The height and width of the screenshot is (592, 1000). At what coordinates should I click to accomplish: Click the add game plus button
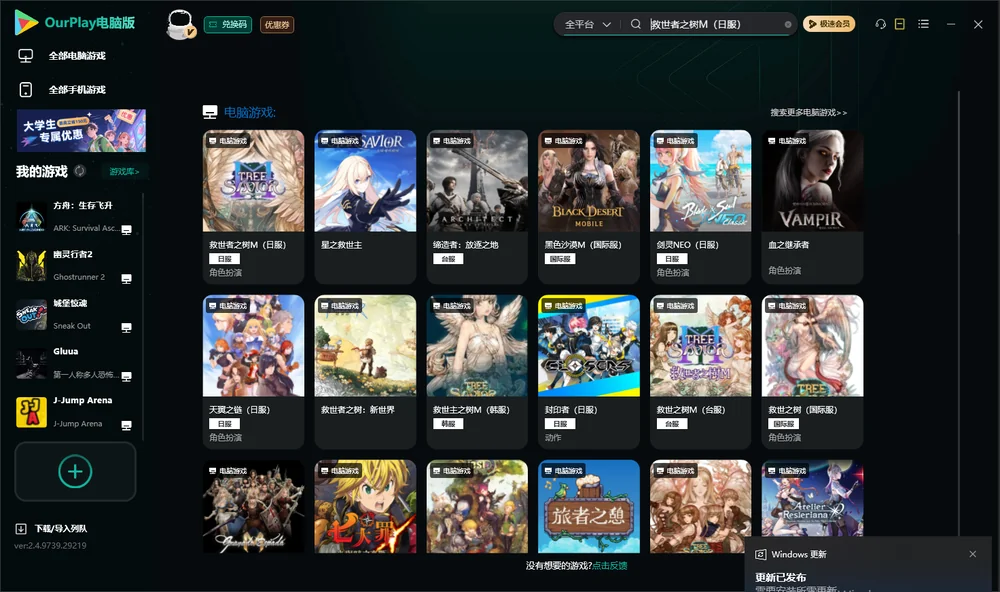click(75, 471)
